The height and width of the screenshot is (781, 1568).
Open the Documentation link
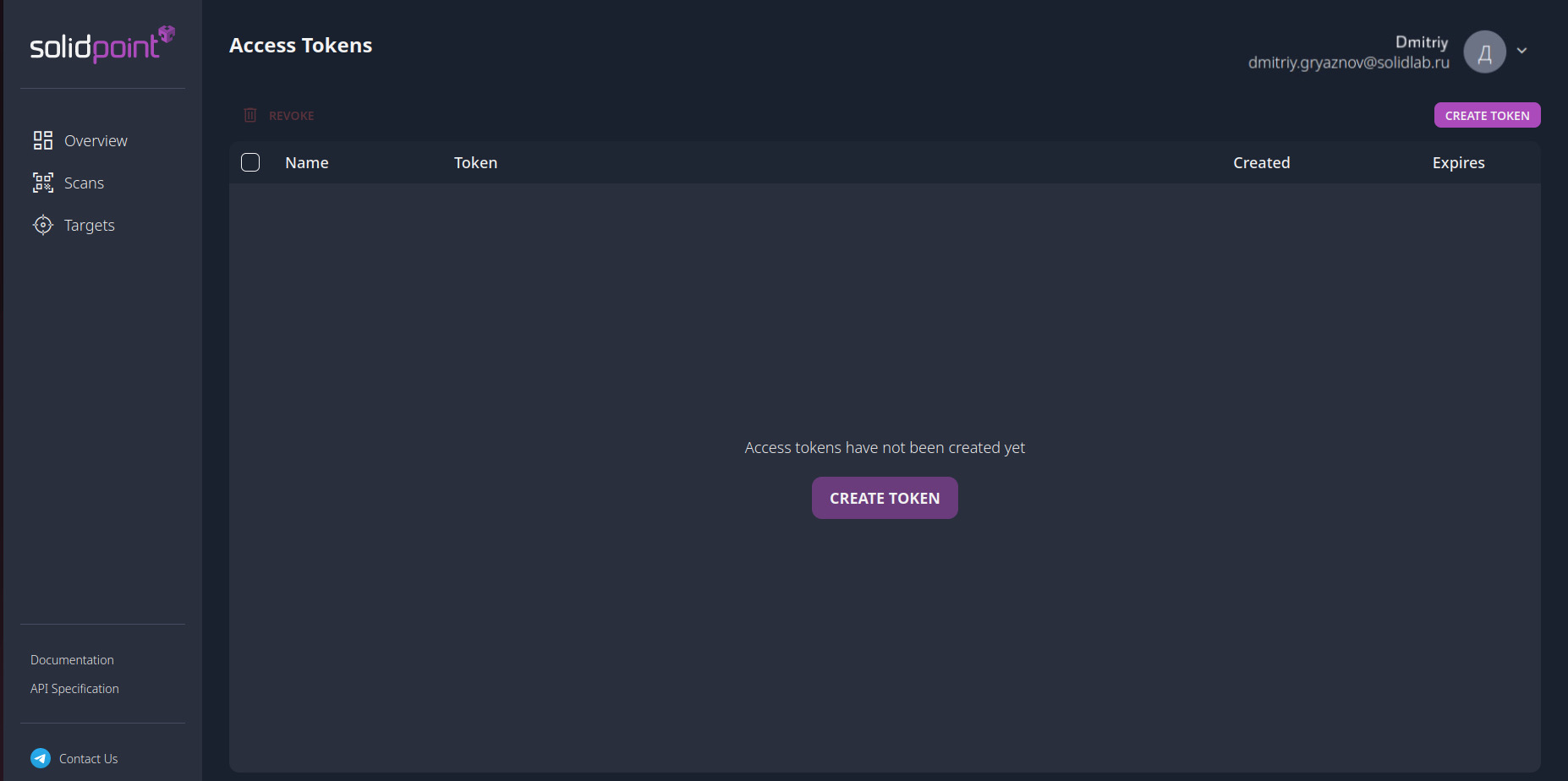coord(71,659)
